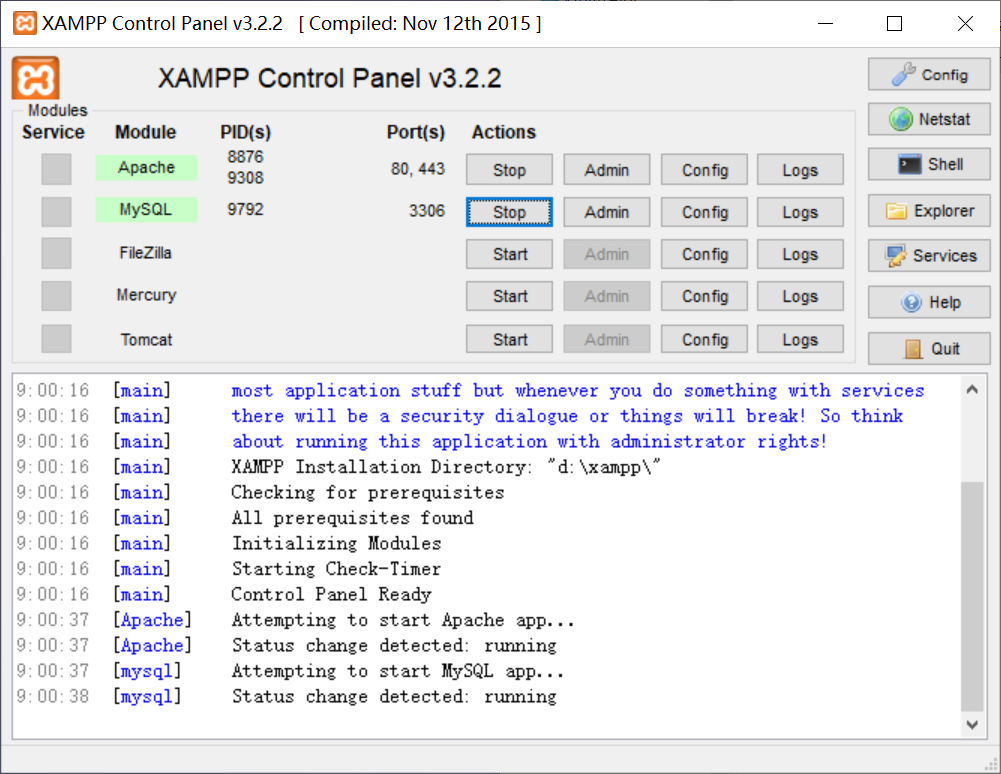The width and height of the screenshot is (1001, 774).
Task: Click 'All prerequisites found' log line
Action: pyautogui.click(x=352, y=517)
